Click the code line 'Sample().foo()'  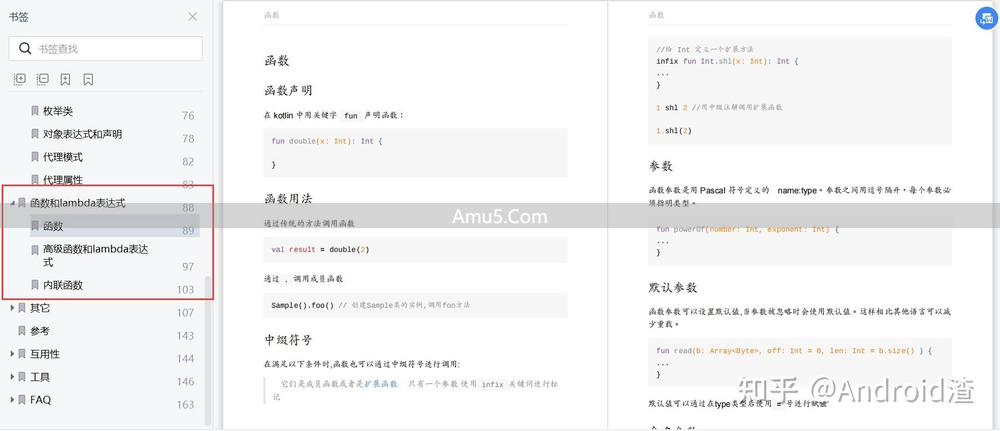(302, 305)
